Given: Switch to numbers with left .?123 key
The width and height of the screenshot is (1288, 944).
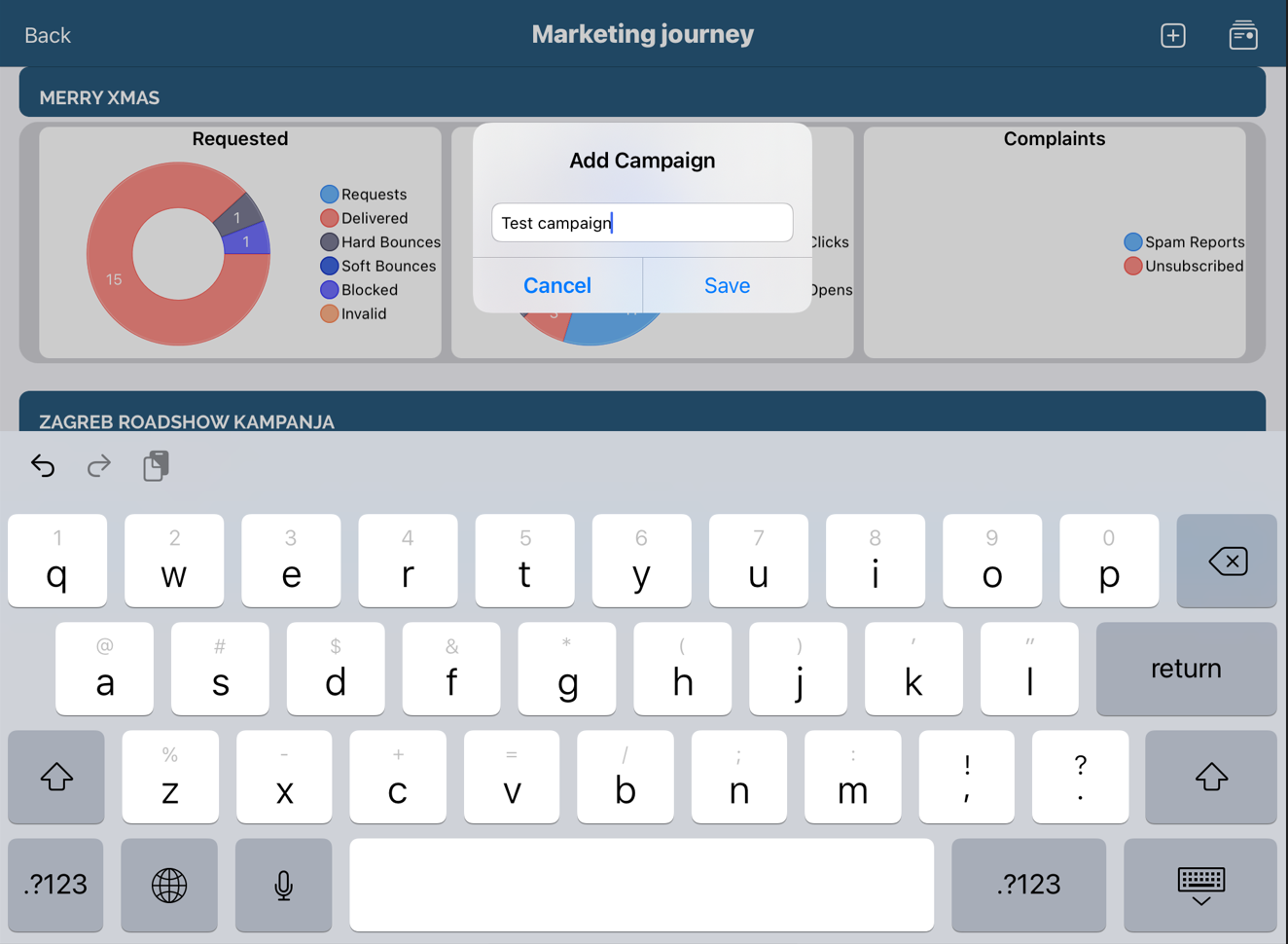Looking at the screenshot, I should [56, 885].
